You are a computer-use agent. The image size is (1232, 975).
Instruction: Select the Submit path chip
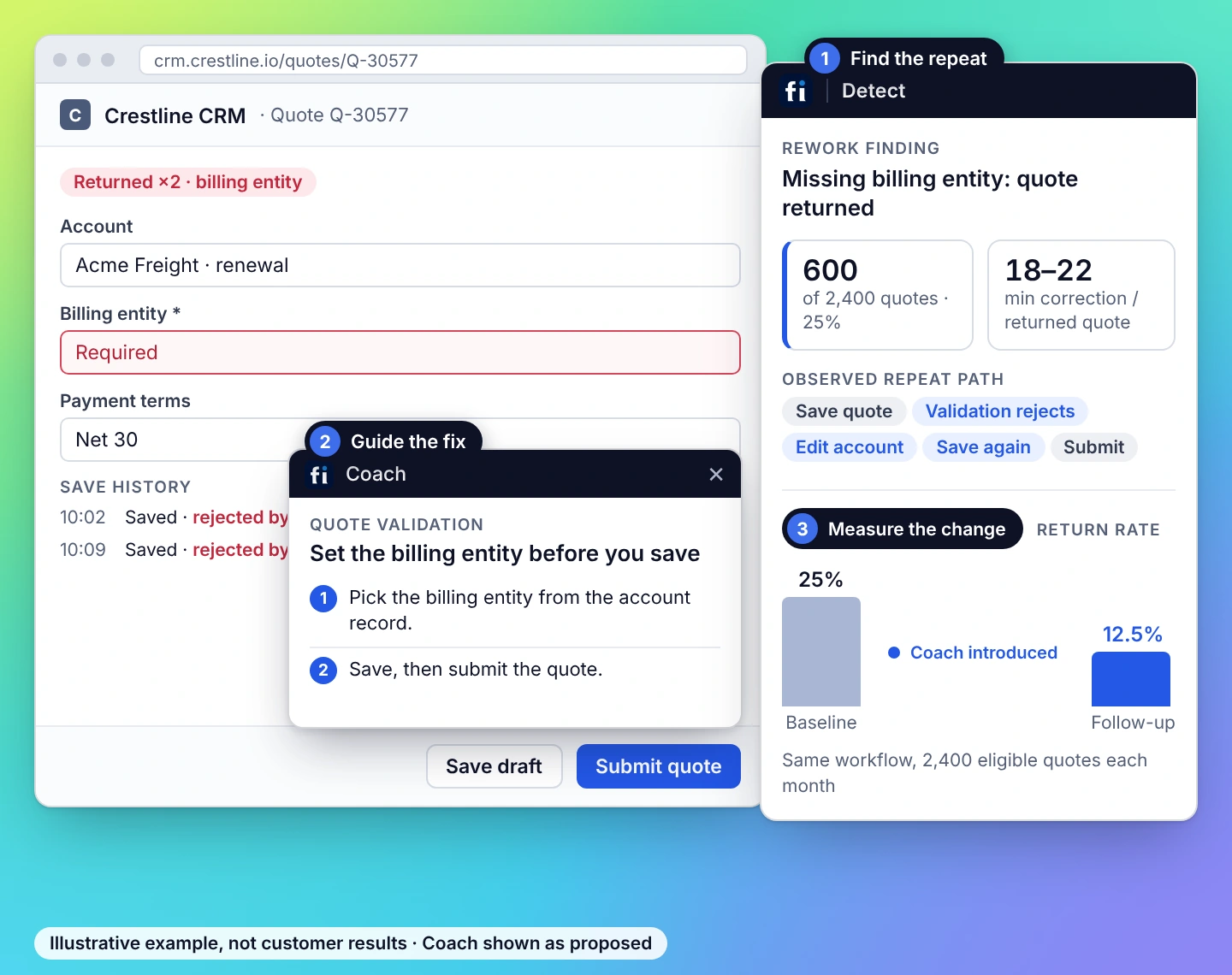[x=1093, y=447]
